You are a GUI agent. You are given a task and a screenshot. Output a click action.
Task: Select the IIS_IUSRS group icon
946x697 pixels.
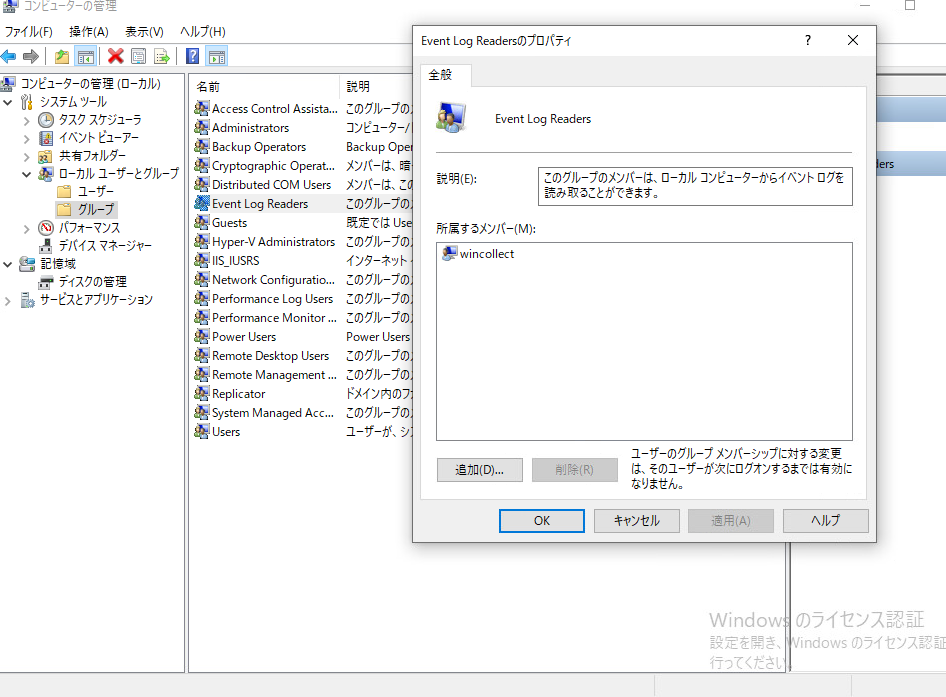point(202,261)
